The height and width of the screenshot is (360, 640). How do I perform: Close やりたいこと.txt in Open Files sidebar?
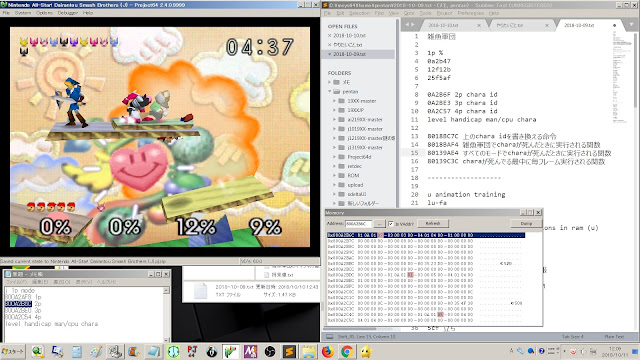click(329, 44)
